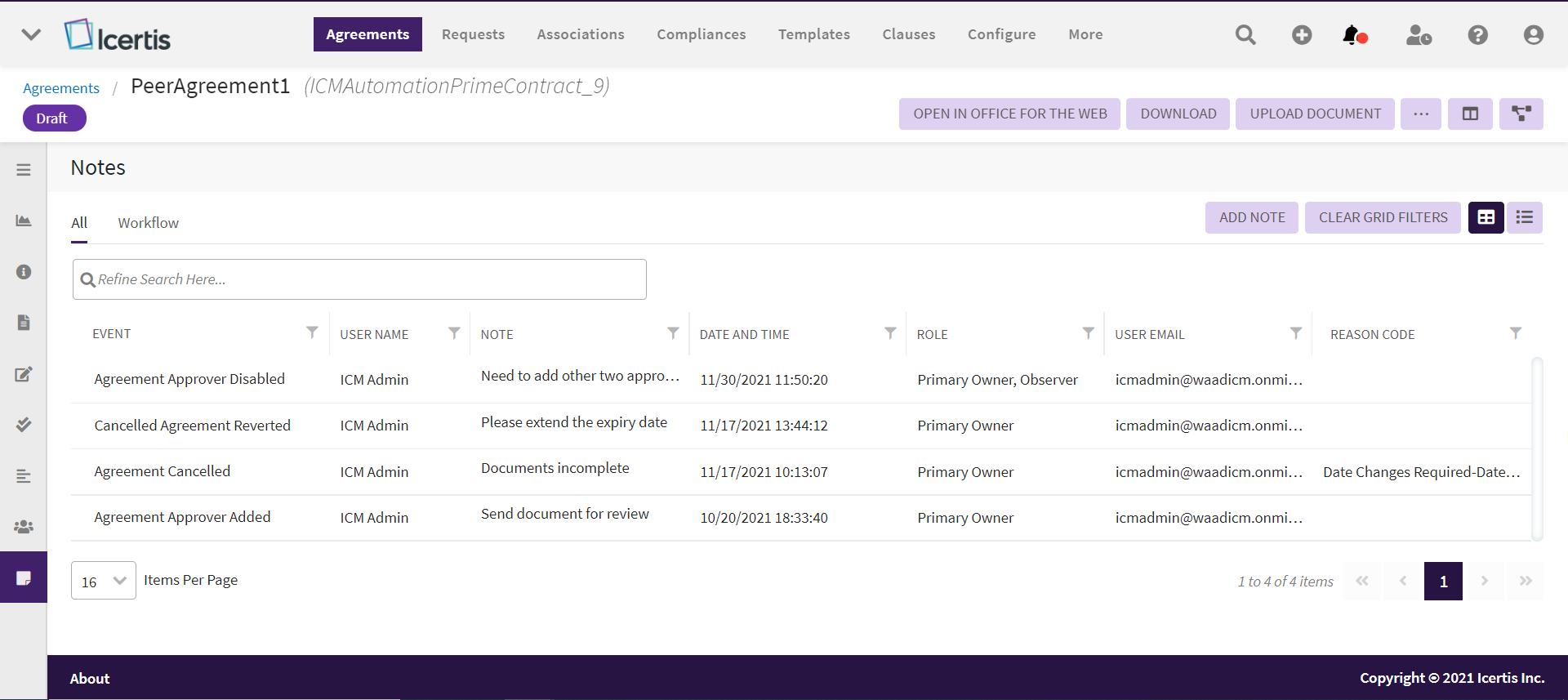Expand the three-dots more actions menu
Image resolution: width=1568 pixels, height=700 pixels.
[1421, 114]
